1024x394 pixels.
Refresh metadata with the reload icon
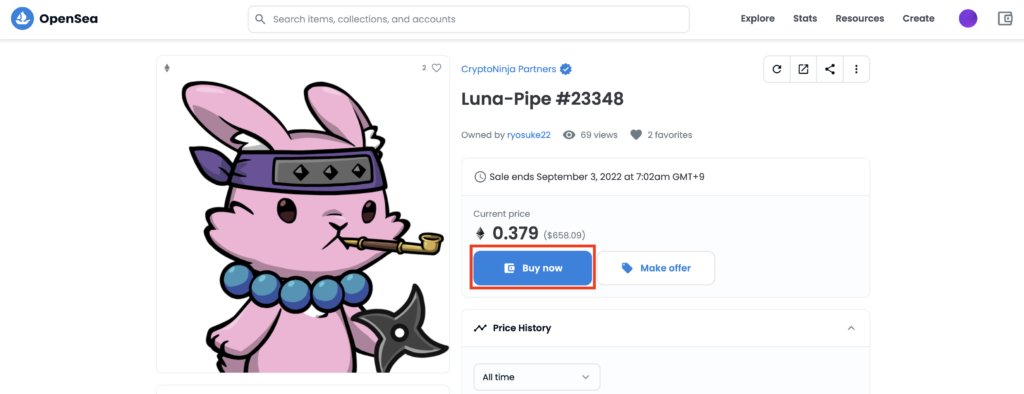[776, 69]
